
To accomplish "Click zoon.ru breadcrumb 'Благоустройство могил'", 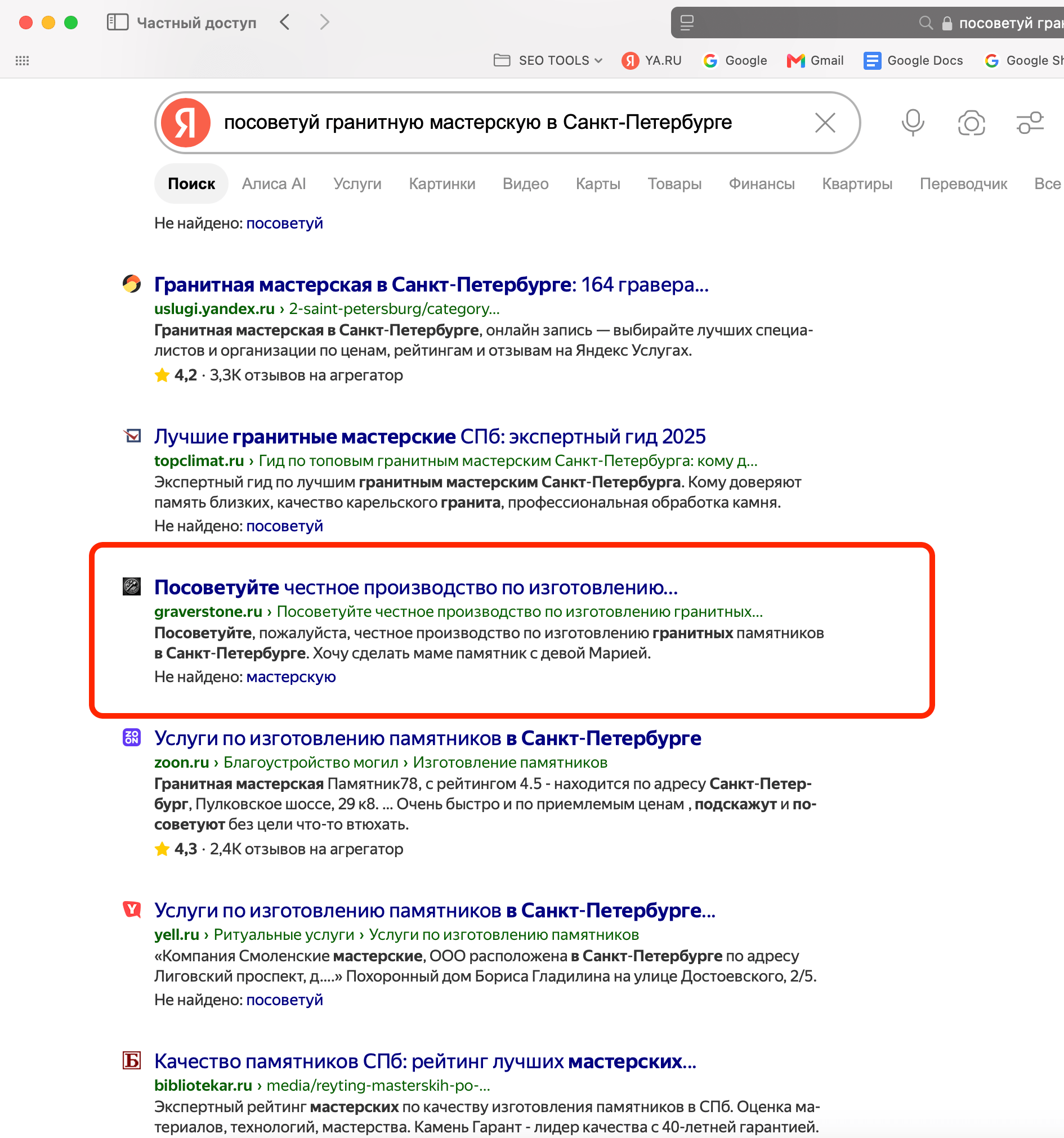I will click(311, 763).
